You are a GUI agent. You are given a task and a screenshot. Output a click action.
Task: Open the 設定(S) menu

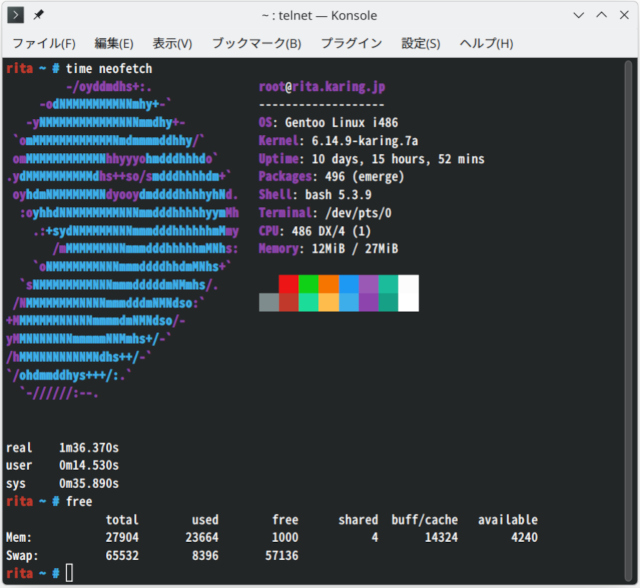421,43
